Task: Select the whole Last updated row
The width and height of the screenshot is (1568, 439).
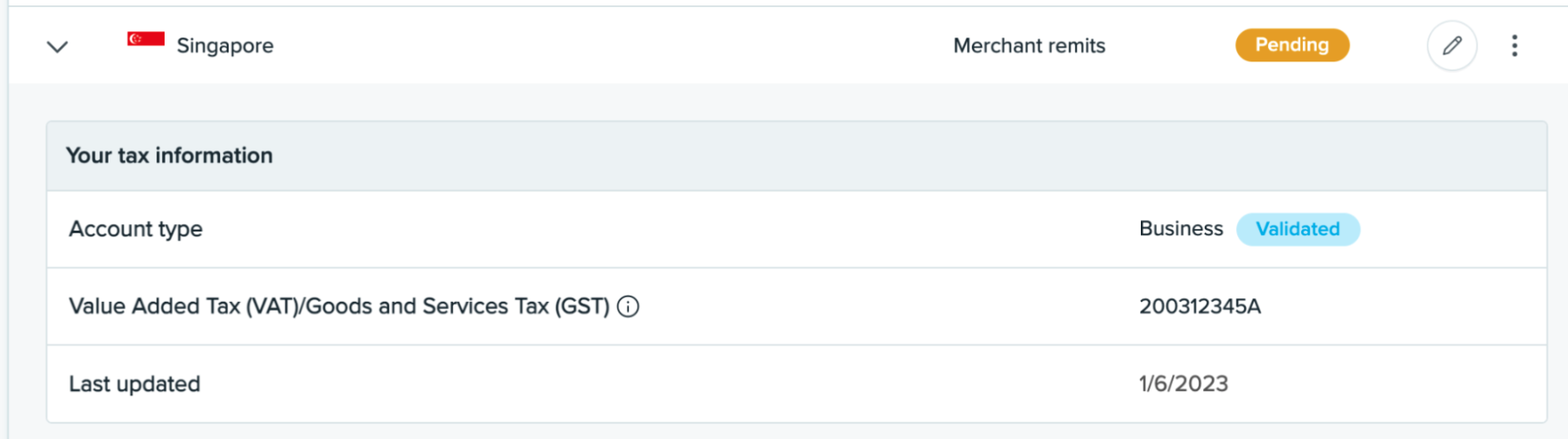Action: click(796, 384)
